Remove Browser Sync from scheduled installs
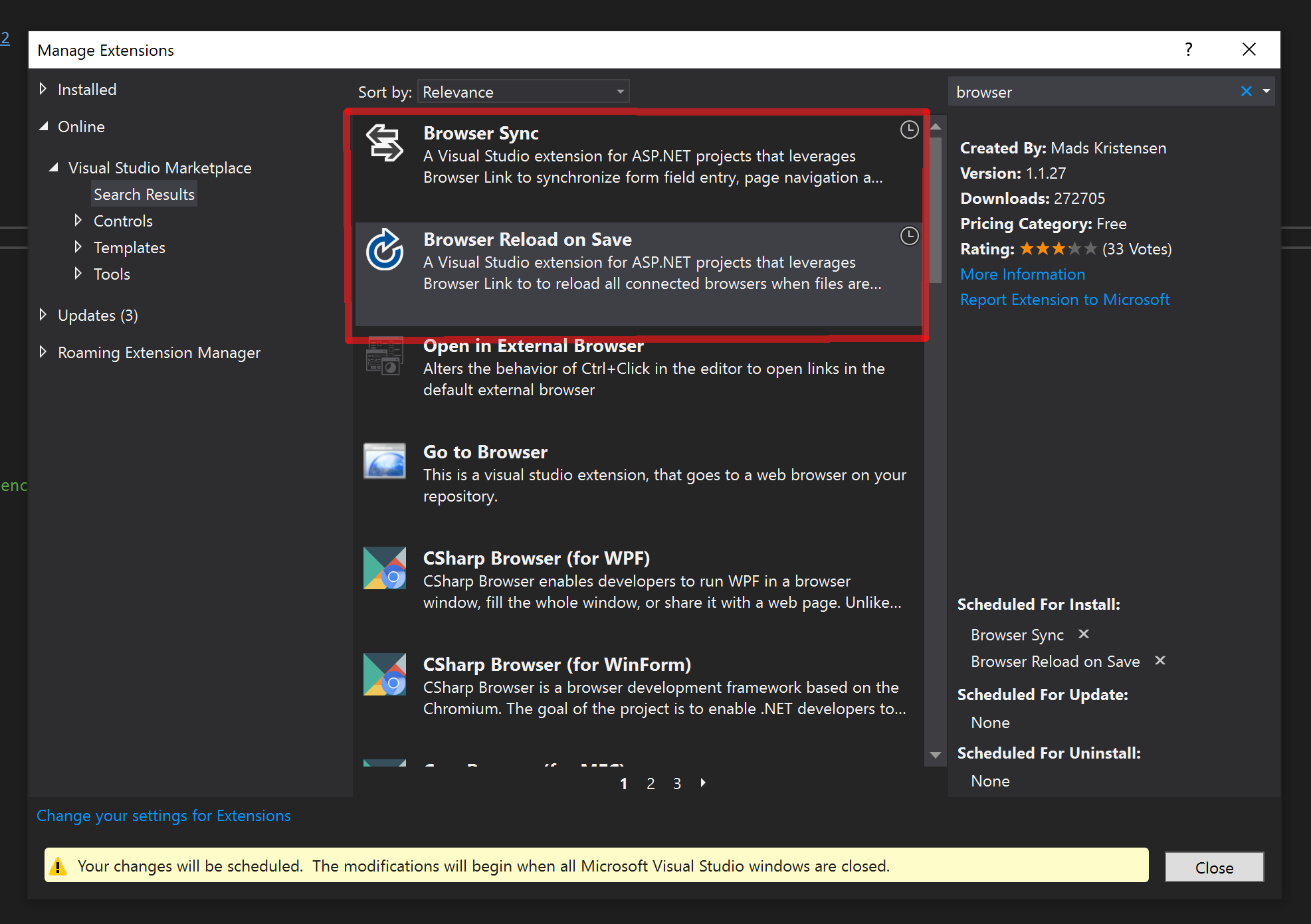This screenshot has height=924, width=1311. (1084, 634)
